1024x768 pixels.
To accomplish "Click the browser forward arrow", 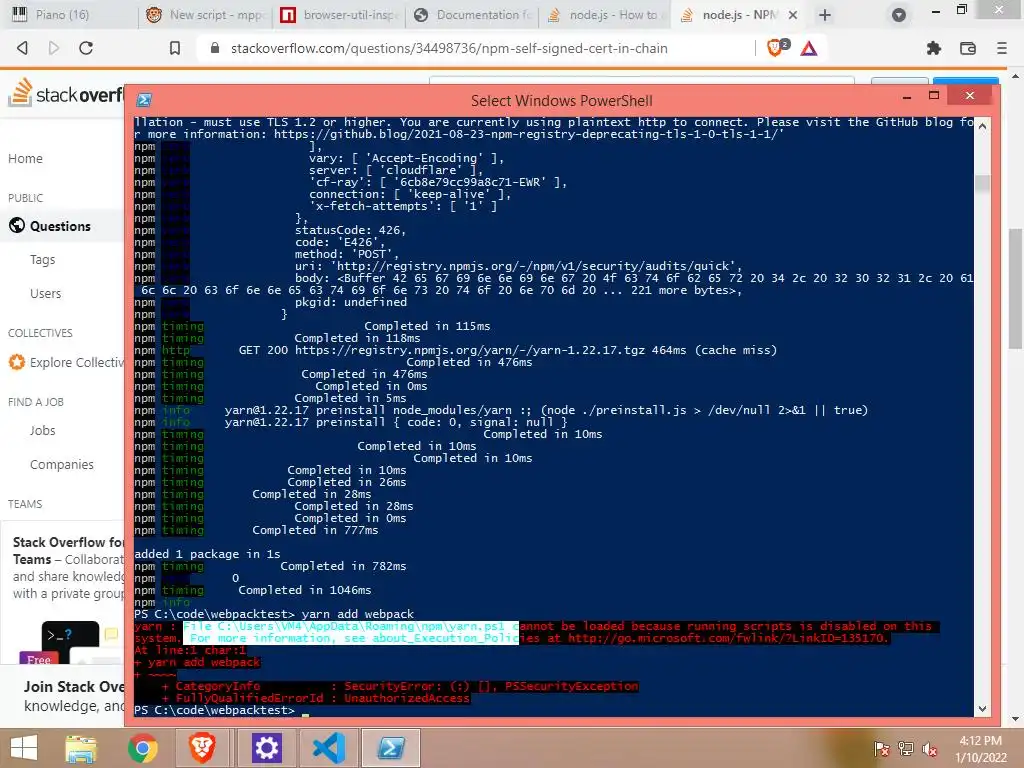I will coord(54,48).
